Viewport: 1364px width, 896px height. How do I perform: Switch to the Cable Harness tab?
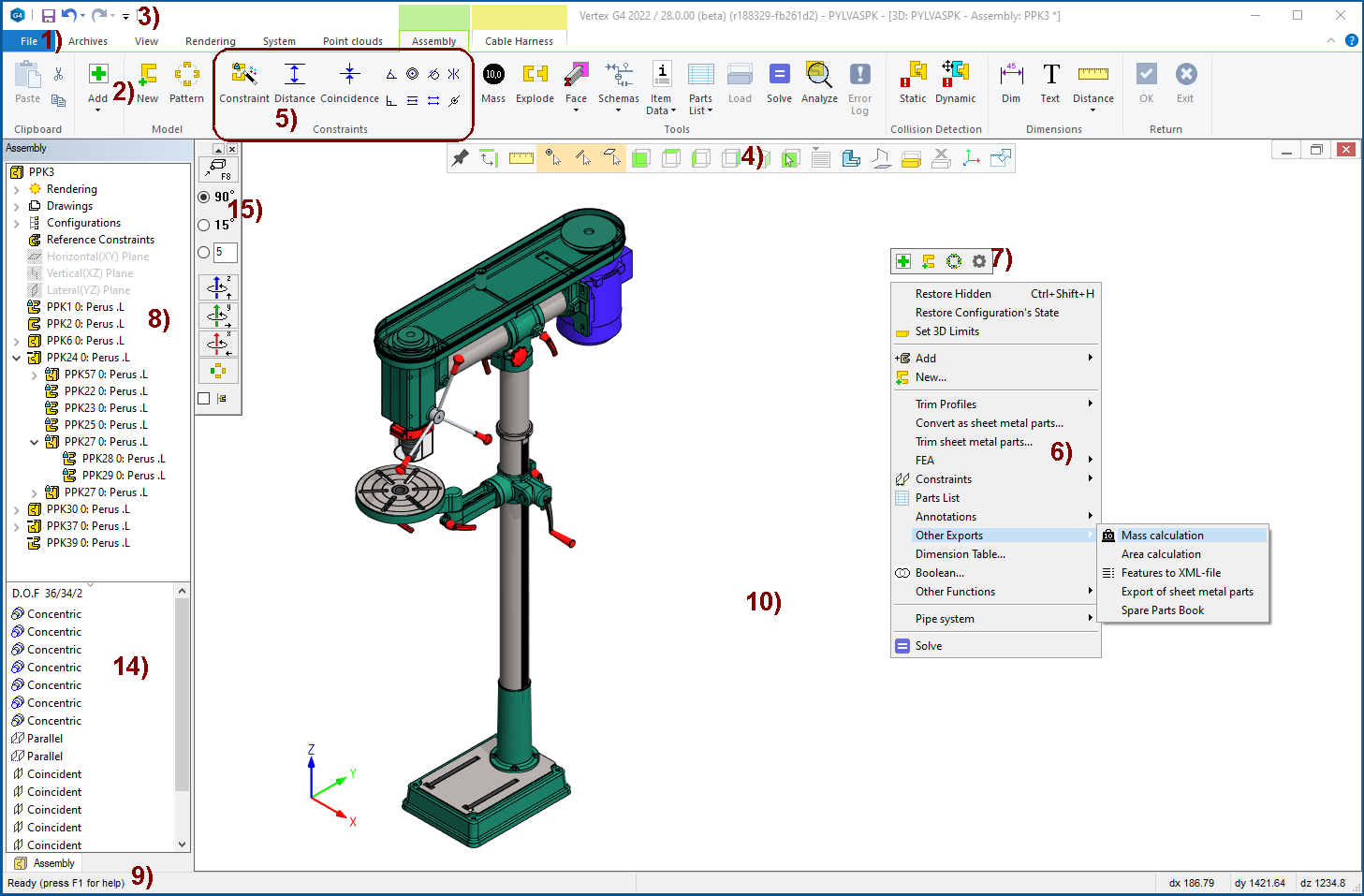519,41
